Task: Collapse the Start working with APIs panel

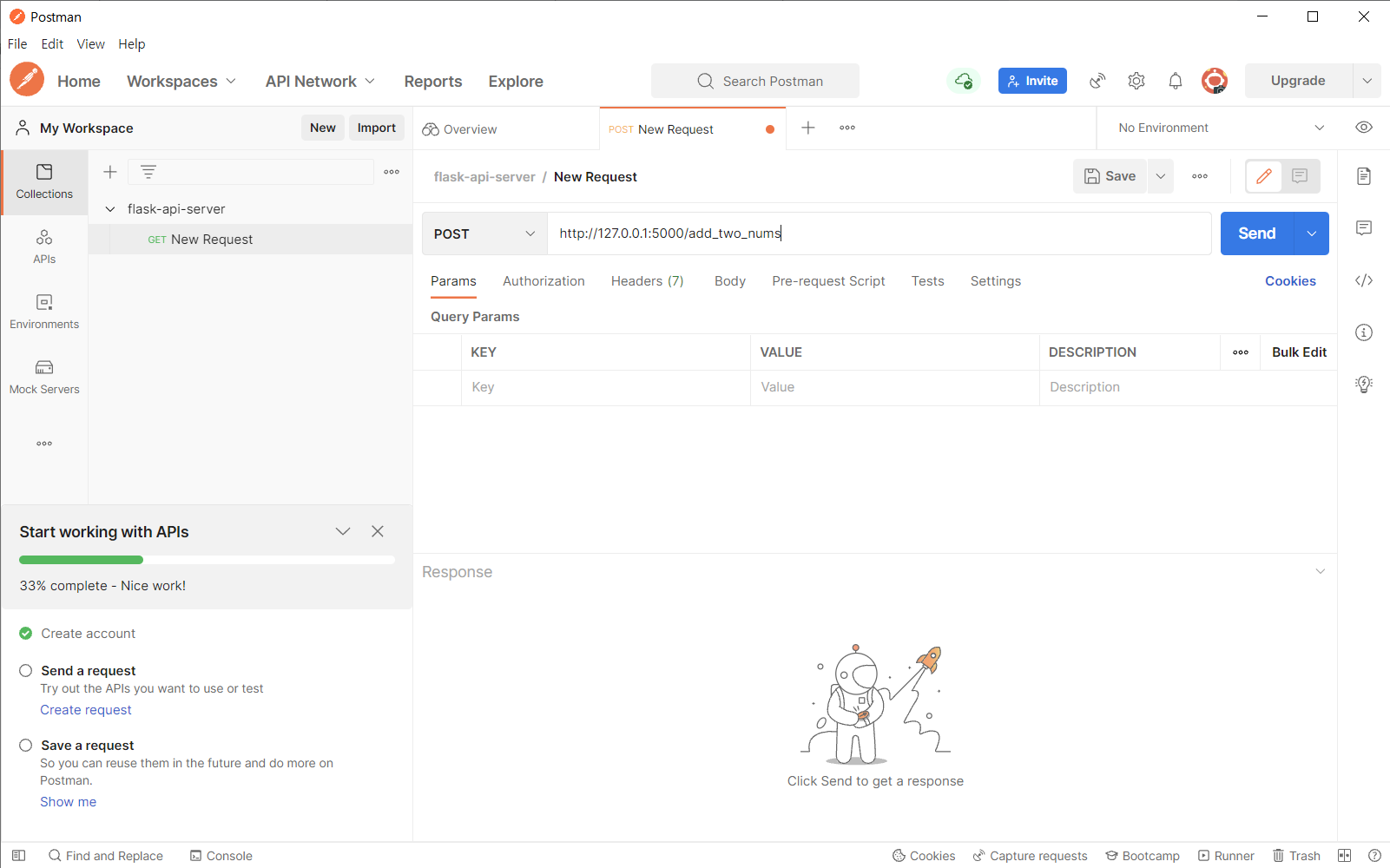Action: [343, 531]
